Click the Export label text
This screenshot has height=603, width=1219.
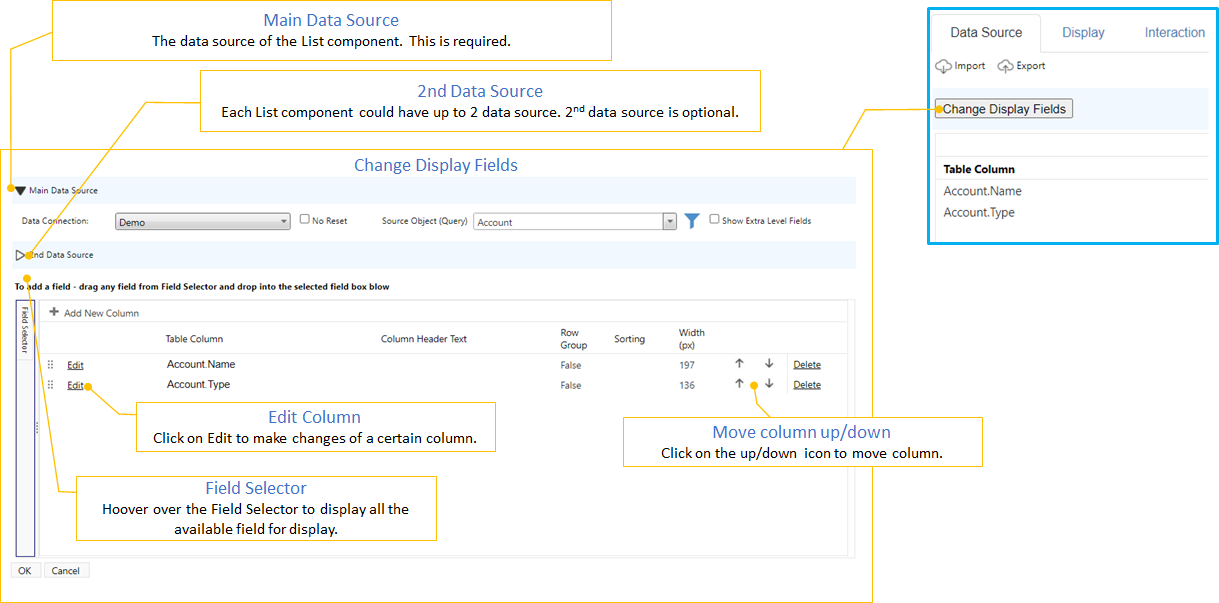[1031, 66]
